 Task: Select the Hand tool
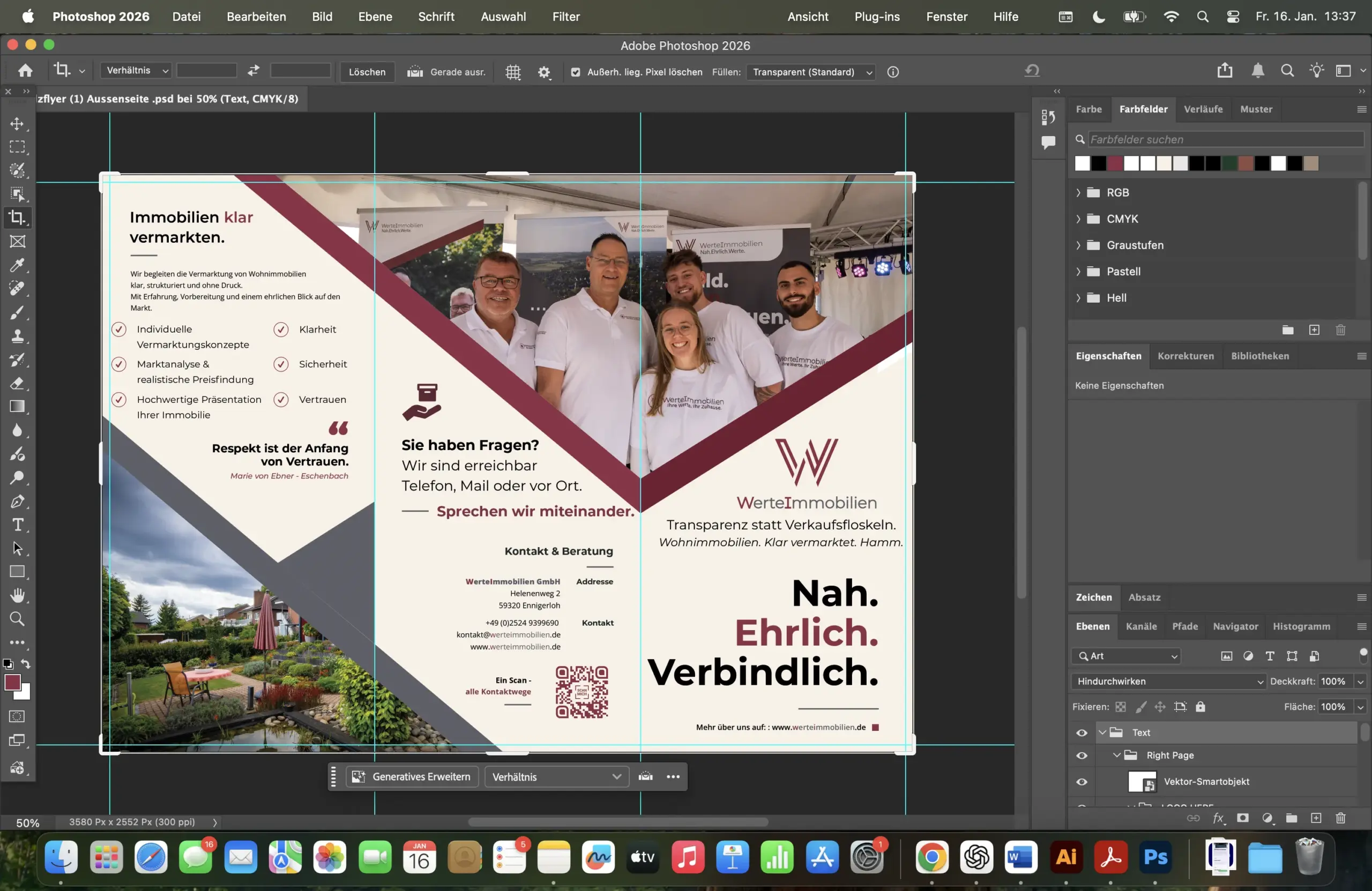tap(17, 595)
